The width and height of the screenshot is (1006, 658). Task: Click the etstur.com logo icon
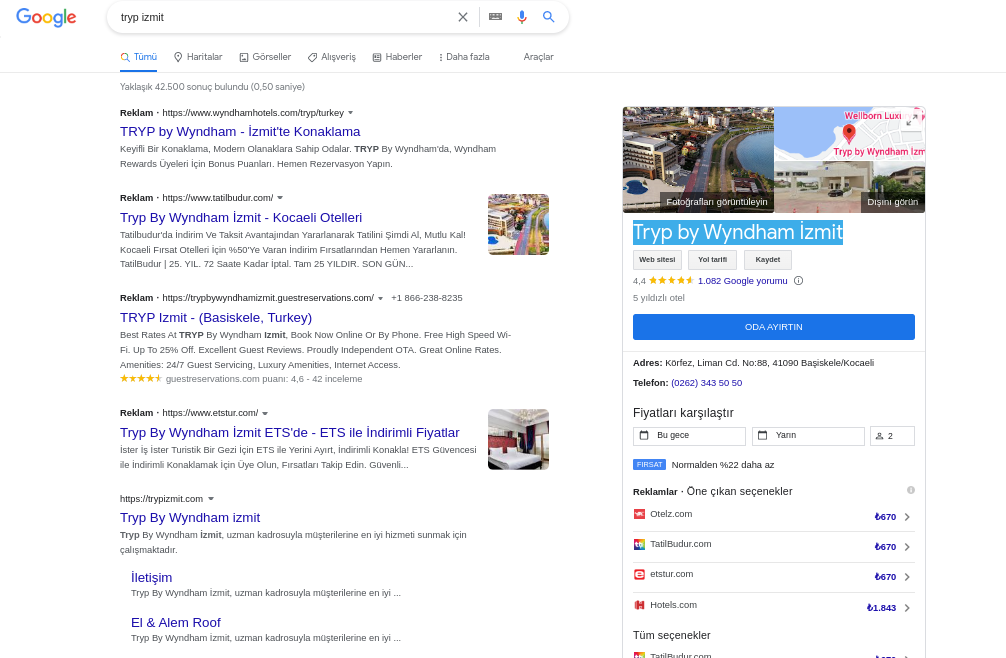point(639,575)
